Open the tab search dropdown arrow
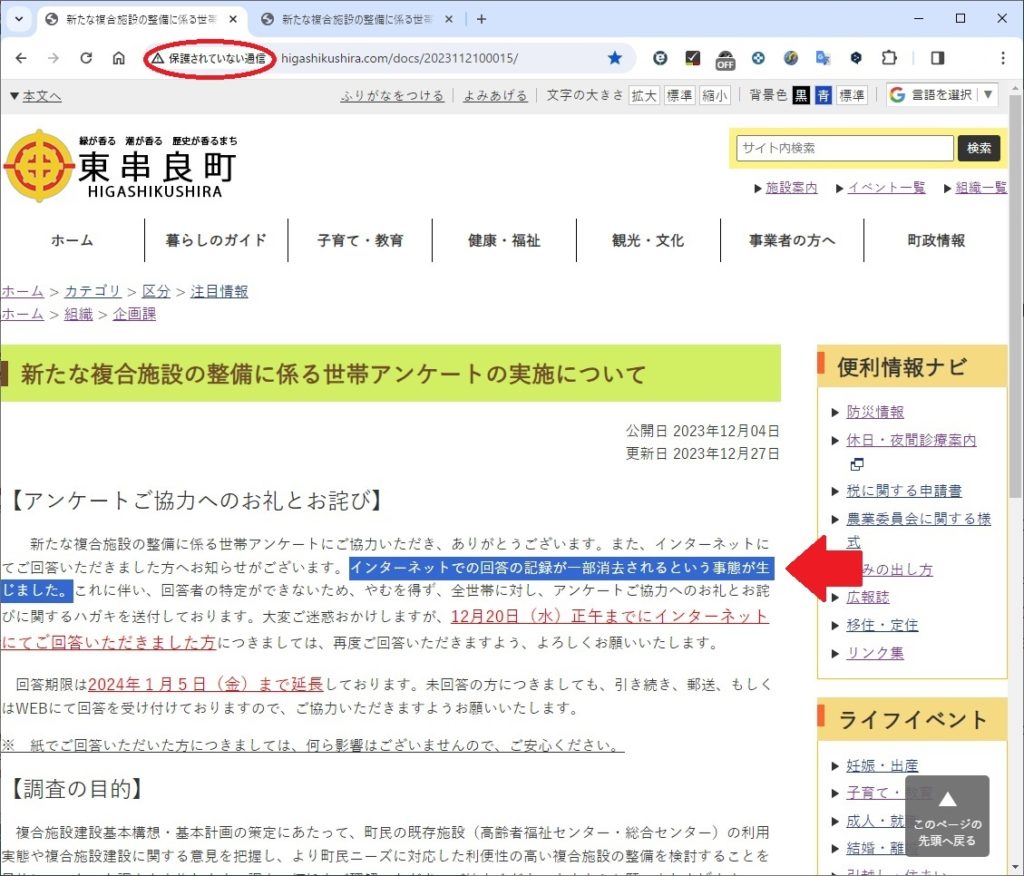 click(x=18, y=19)
